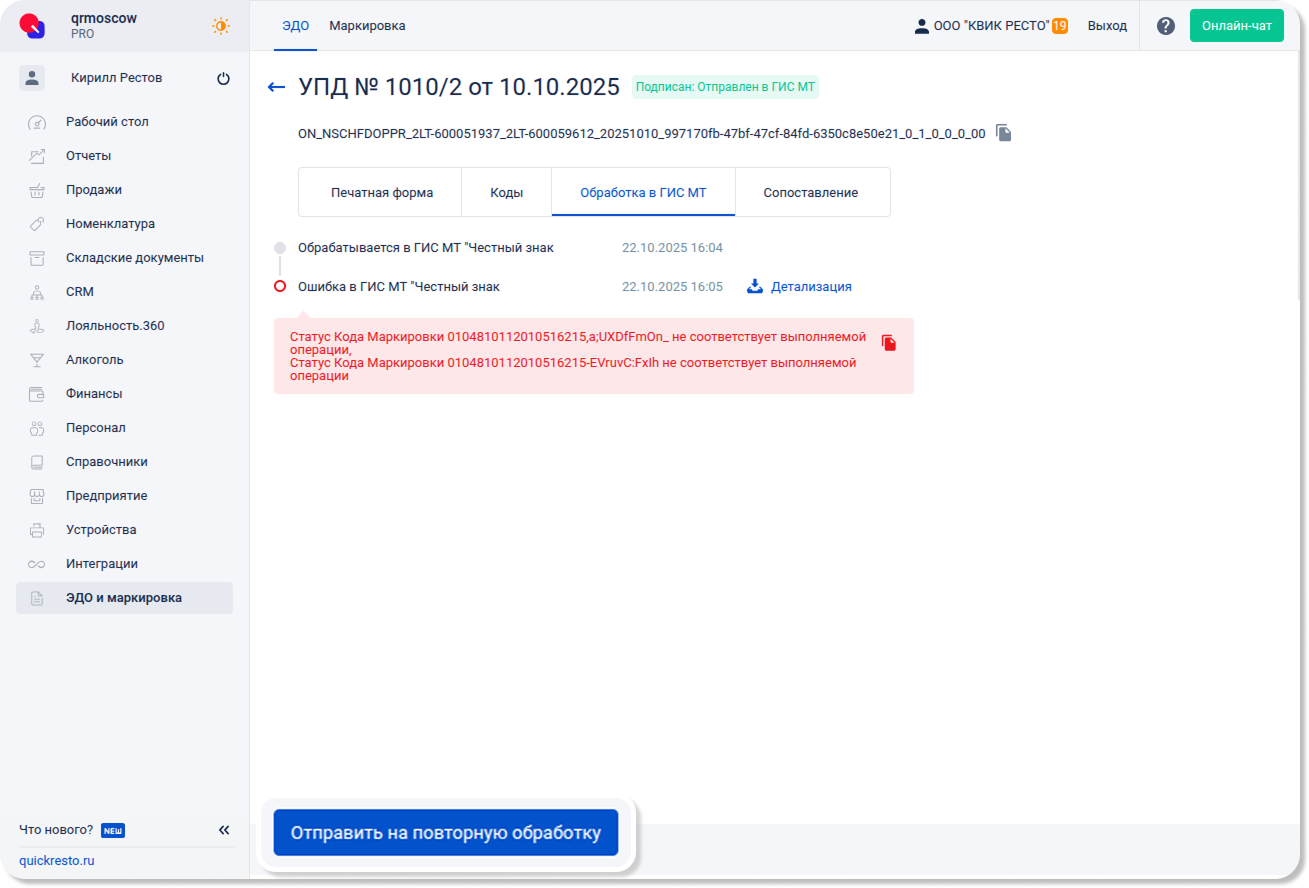Collapse the sidebar with double chevron
Viewport: 1309px width, 888px height.
pos(224,830)
